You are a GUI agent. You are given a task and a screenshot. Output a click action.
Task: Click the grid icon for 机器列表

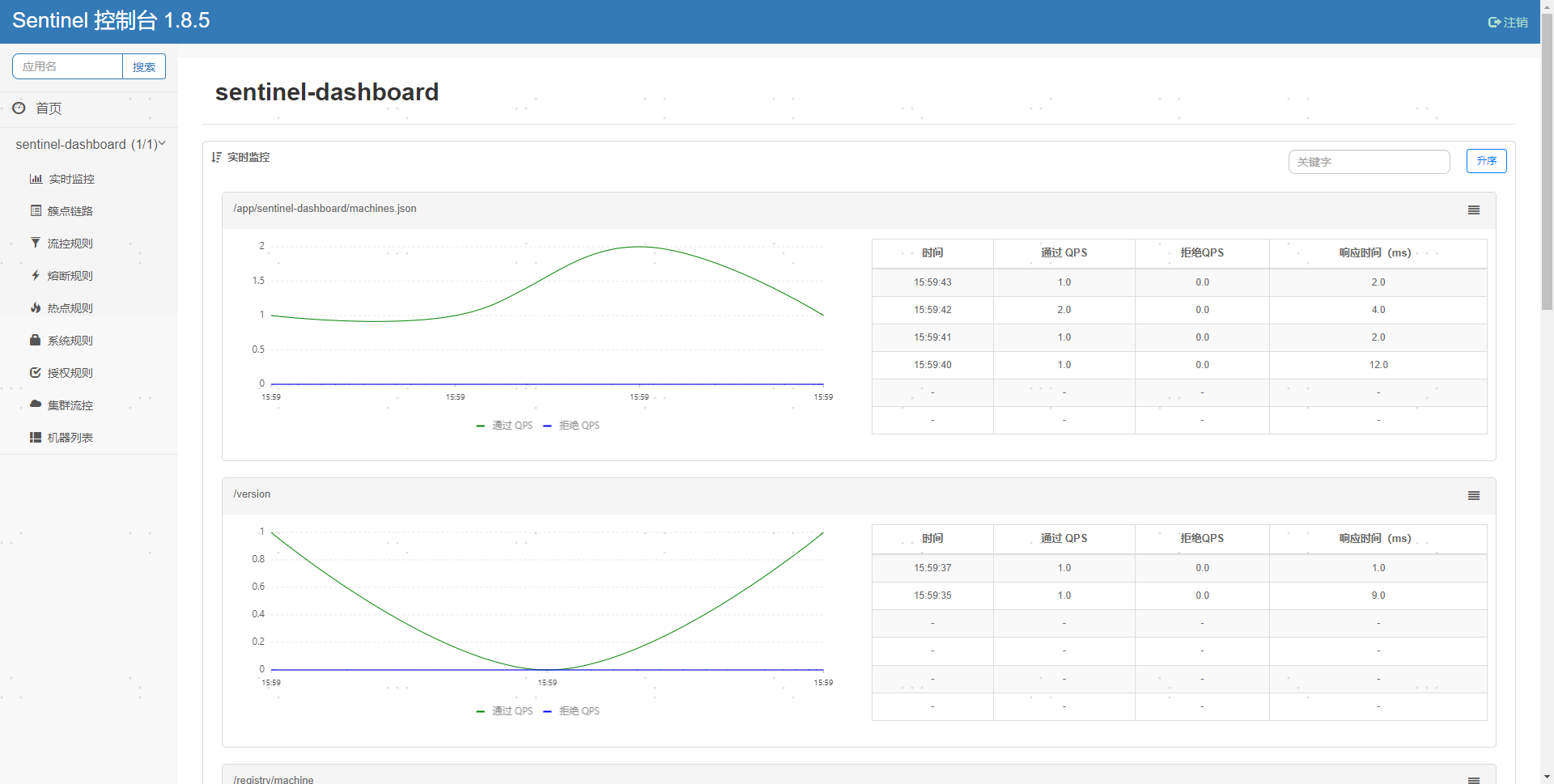point(36,437)
